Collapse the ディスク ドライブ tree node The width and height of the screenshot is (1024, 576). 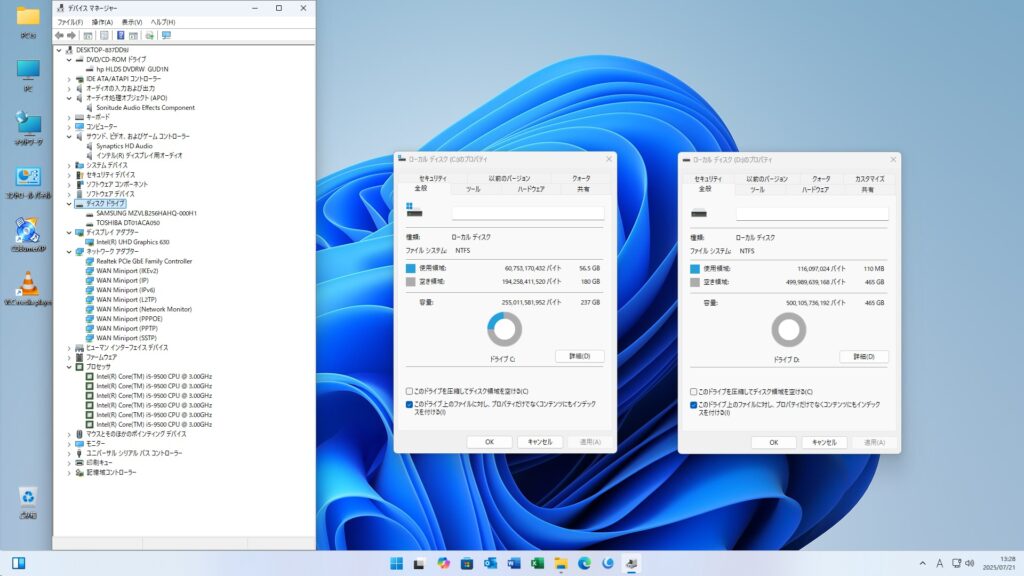[x=69, y=203]
